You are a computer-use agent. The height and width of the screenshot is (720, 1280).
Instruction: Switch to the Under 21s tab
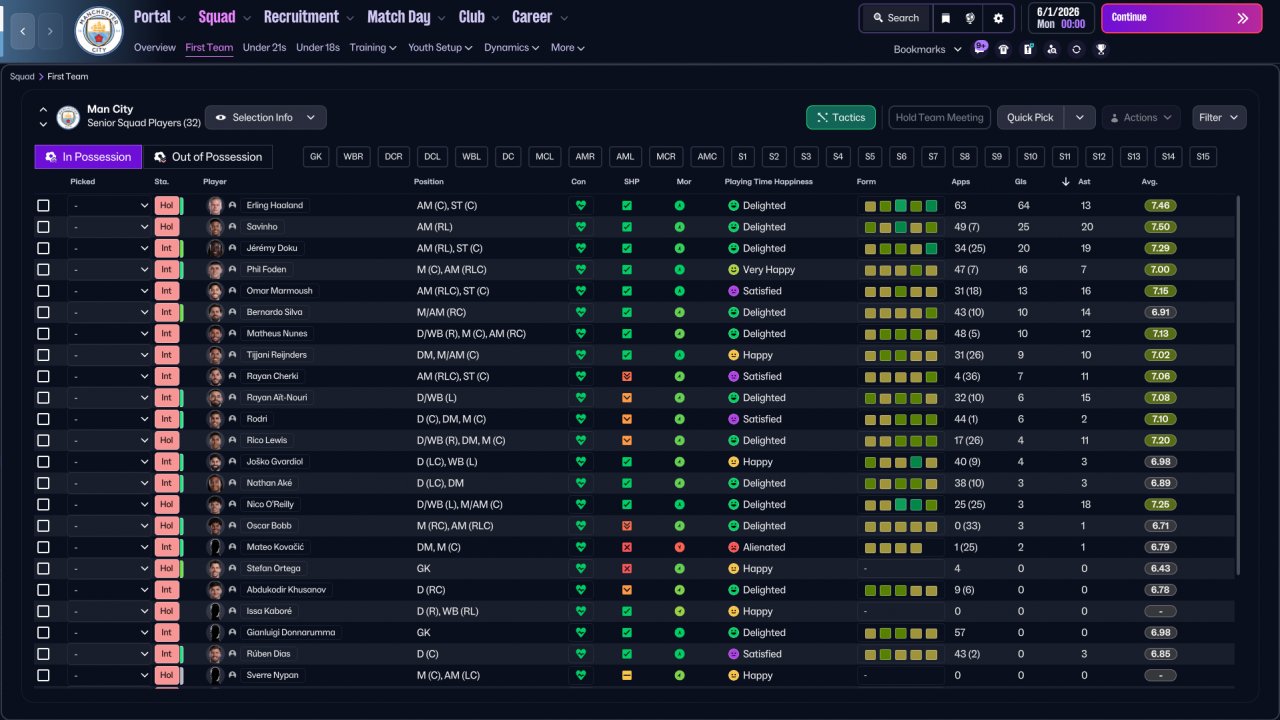(264, 48)
